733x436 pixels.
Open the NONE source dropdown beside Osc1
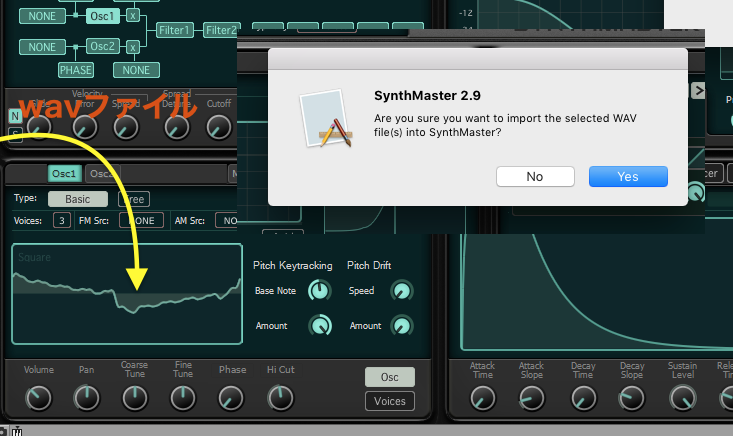[42, 16]
